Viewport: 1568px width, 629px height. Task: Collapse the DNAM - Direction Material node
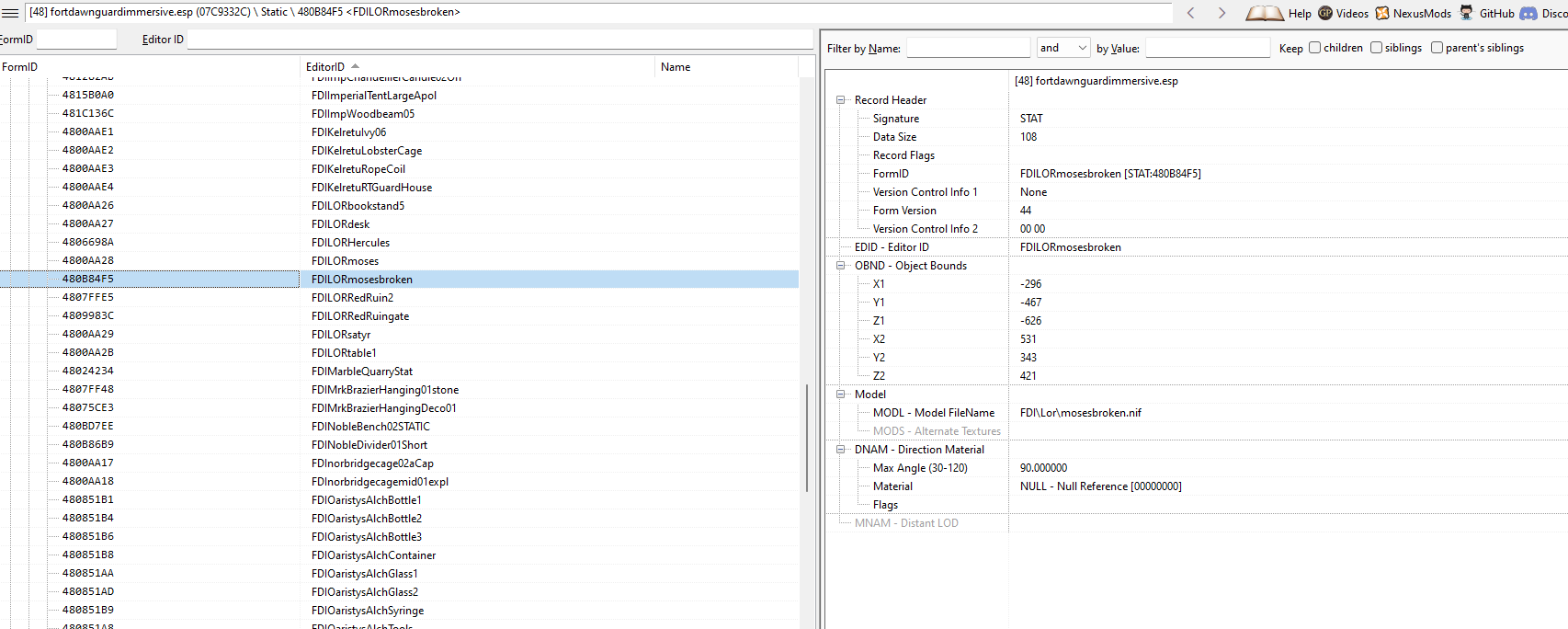point(840,450)
